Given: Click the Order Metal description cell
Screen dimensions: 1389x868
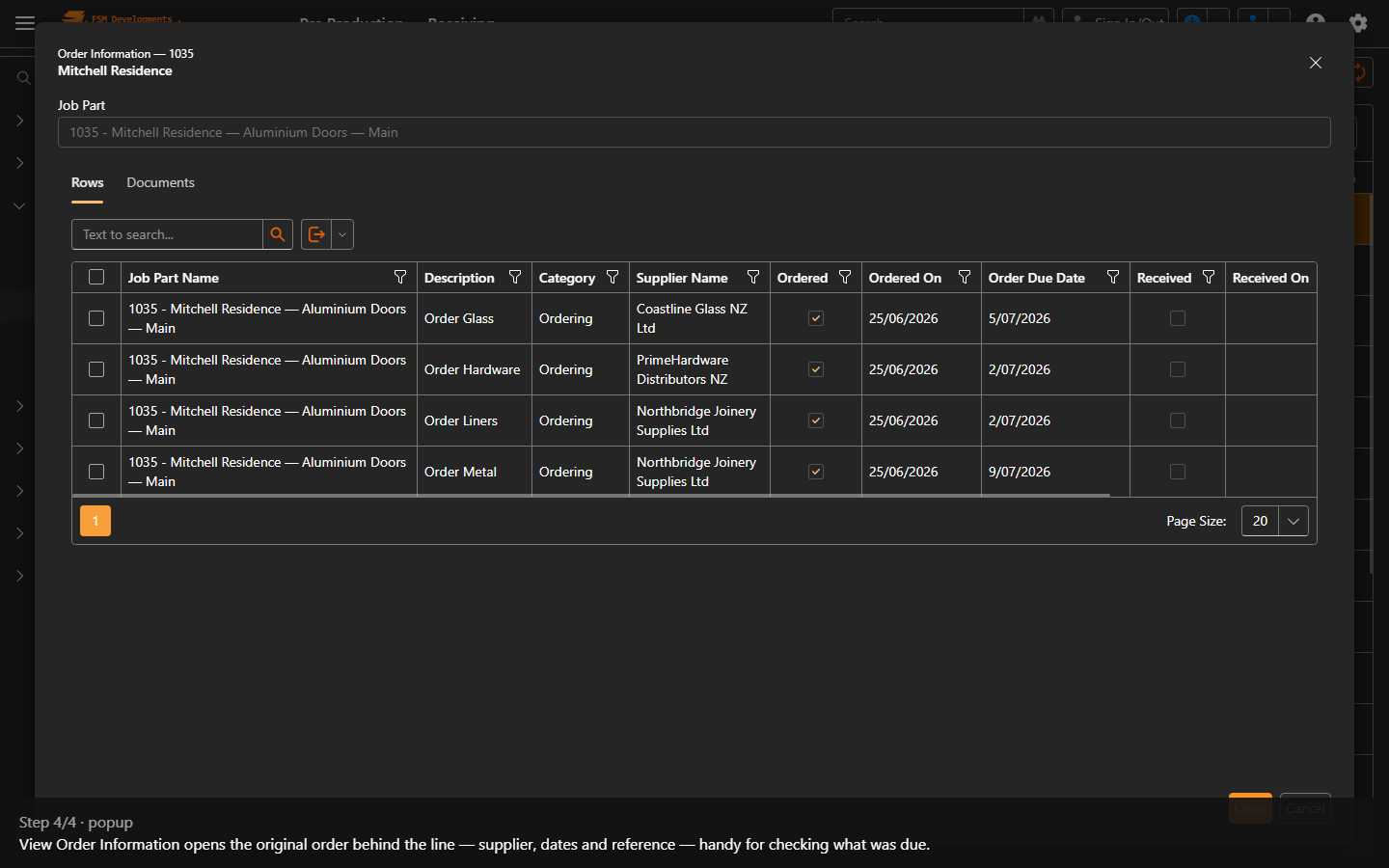Looking at the screenshot, I should 474,472.
